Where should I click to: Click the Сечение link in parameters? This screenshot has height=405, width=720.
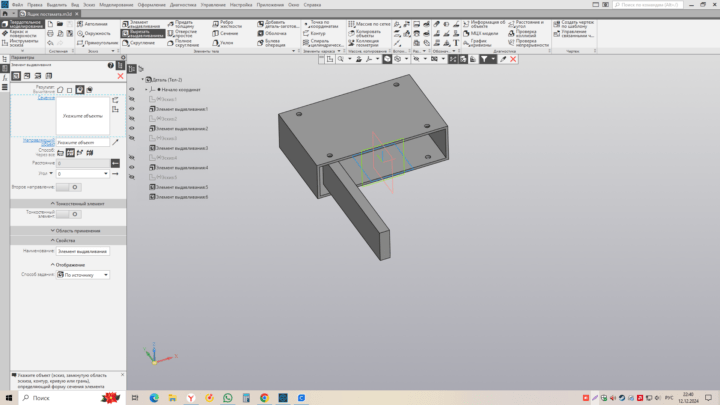[x=46, y=98]
